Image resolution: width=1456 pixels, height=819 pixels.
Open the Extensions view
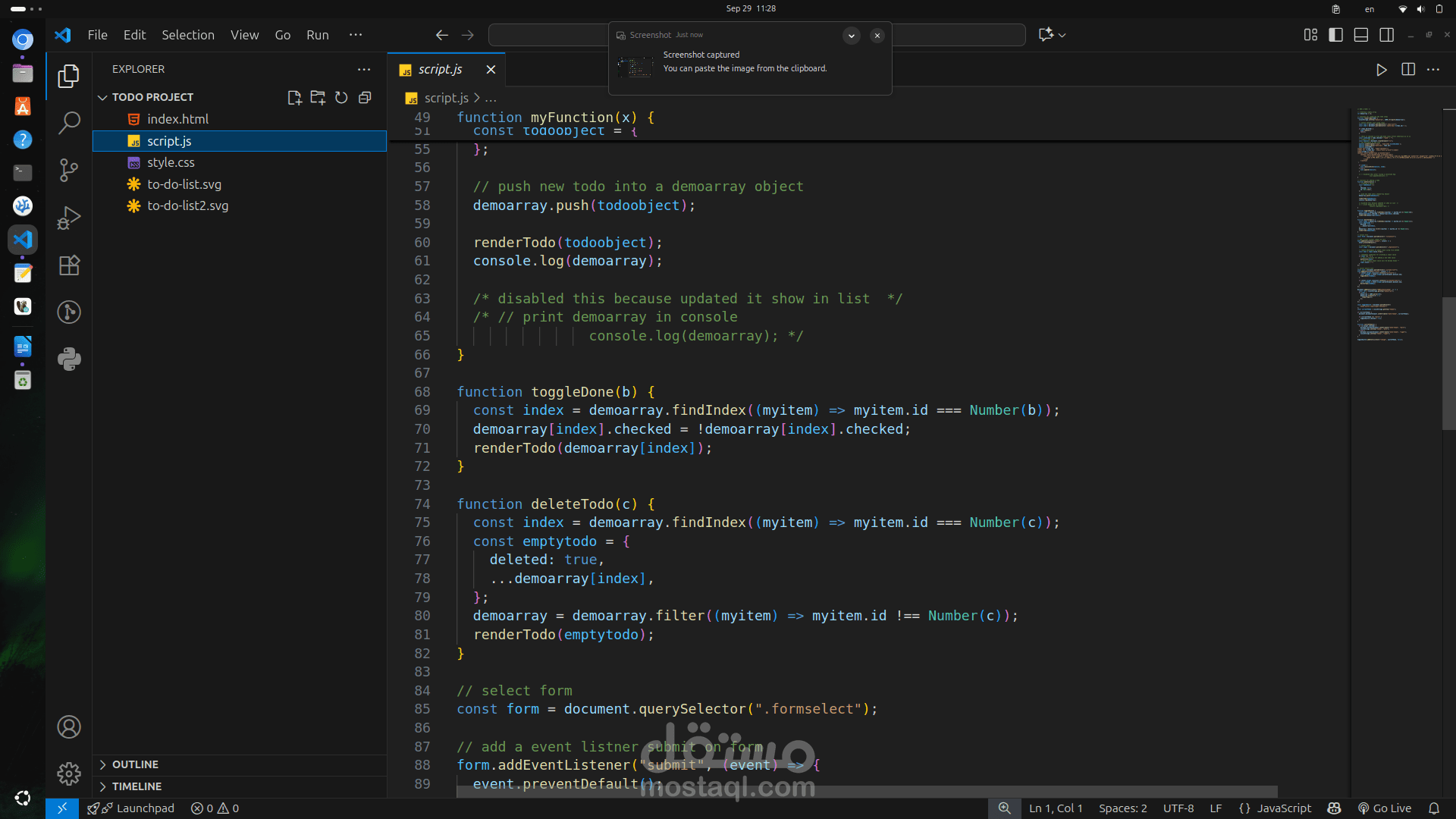click(69, 265)
